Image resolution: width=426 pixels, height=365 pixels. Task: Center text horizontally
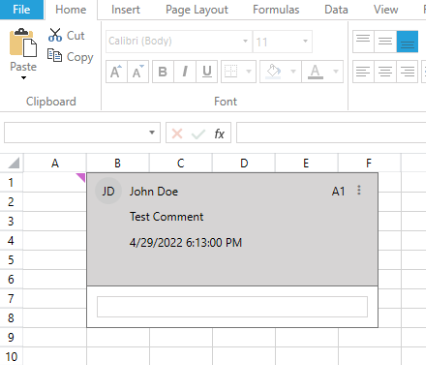pos(385,71)
